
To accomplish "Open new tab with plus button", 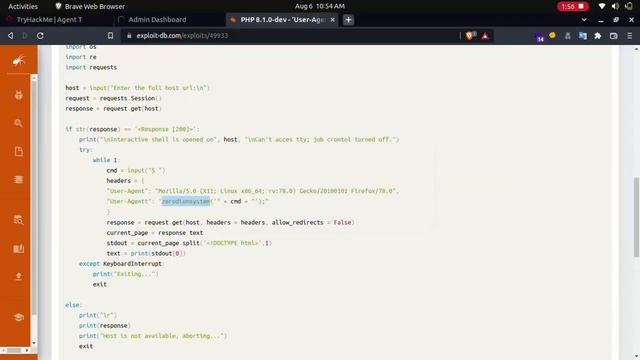I will point(348,20).
